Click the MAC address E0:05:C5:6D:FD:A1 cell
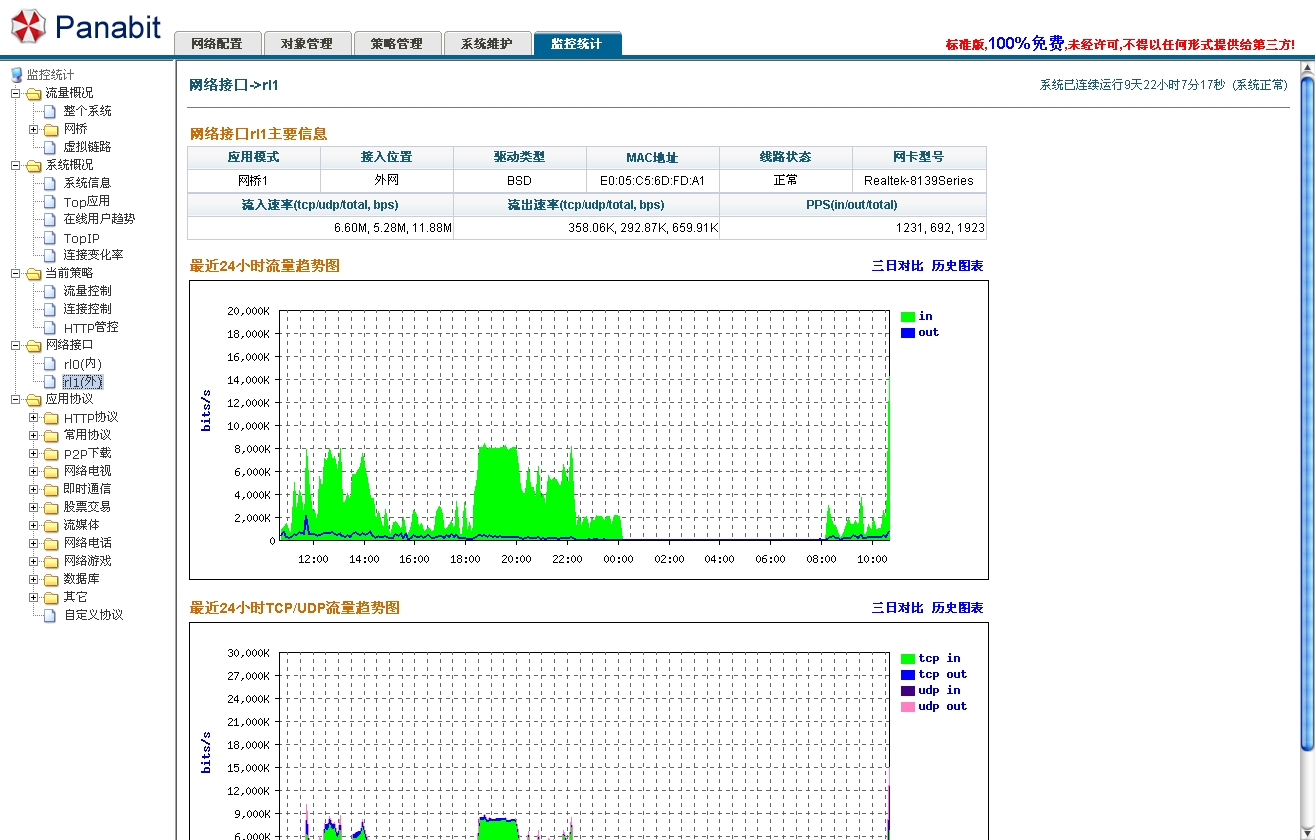1315x840 pixels. pos(653,181)
